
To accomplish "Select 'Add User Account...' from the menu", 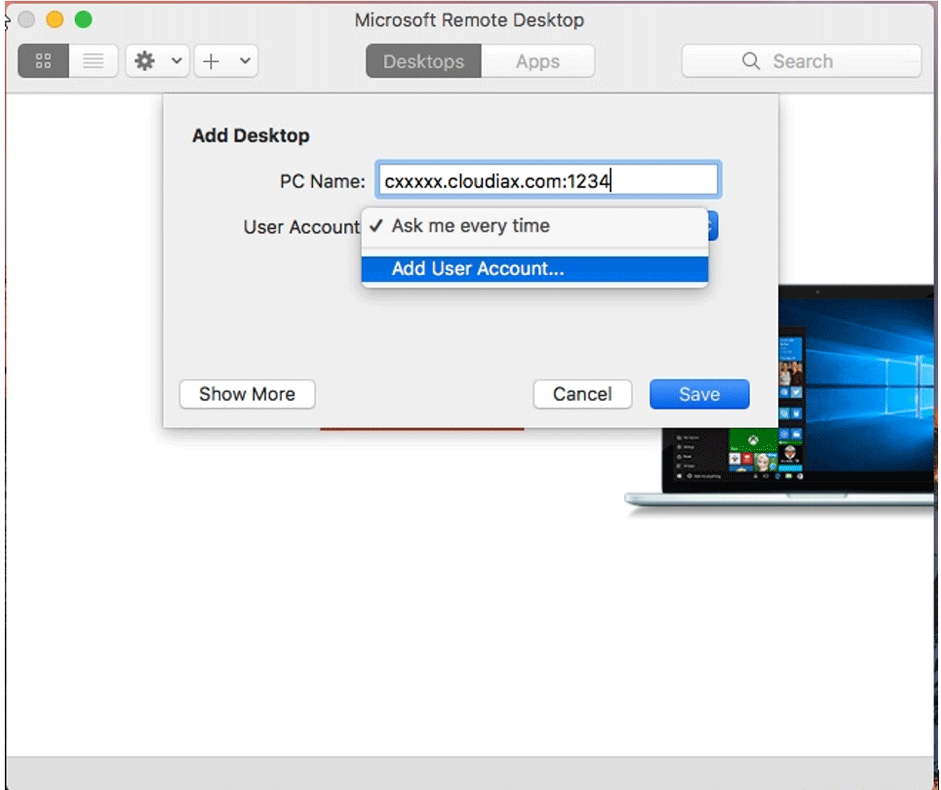I will coord(478,269).
